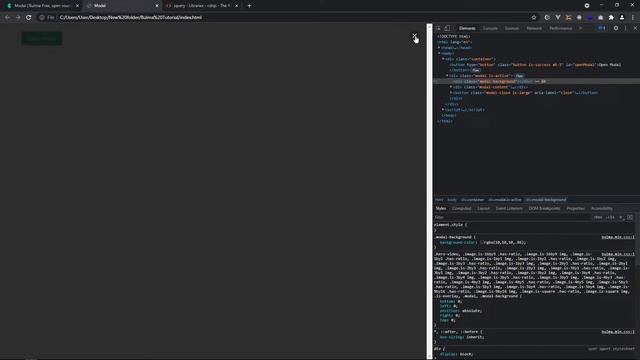Image resolution: width=640 pixels, height=360 pixels.
Task: Go forward with the browser forward arrow
Action: click(x=18, y=18)
